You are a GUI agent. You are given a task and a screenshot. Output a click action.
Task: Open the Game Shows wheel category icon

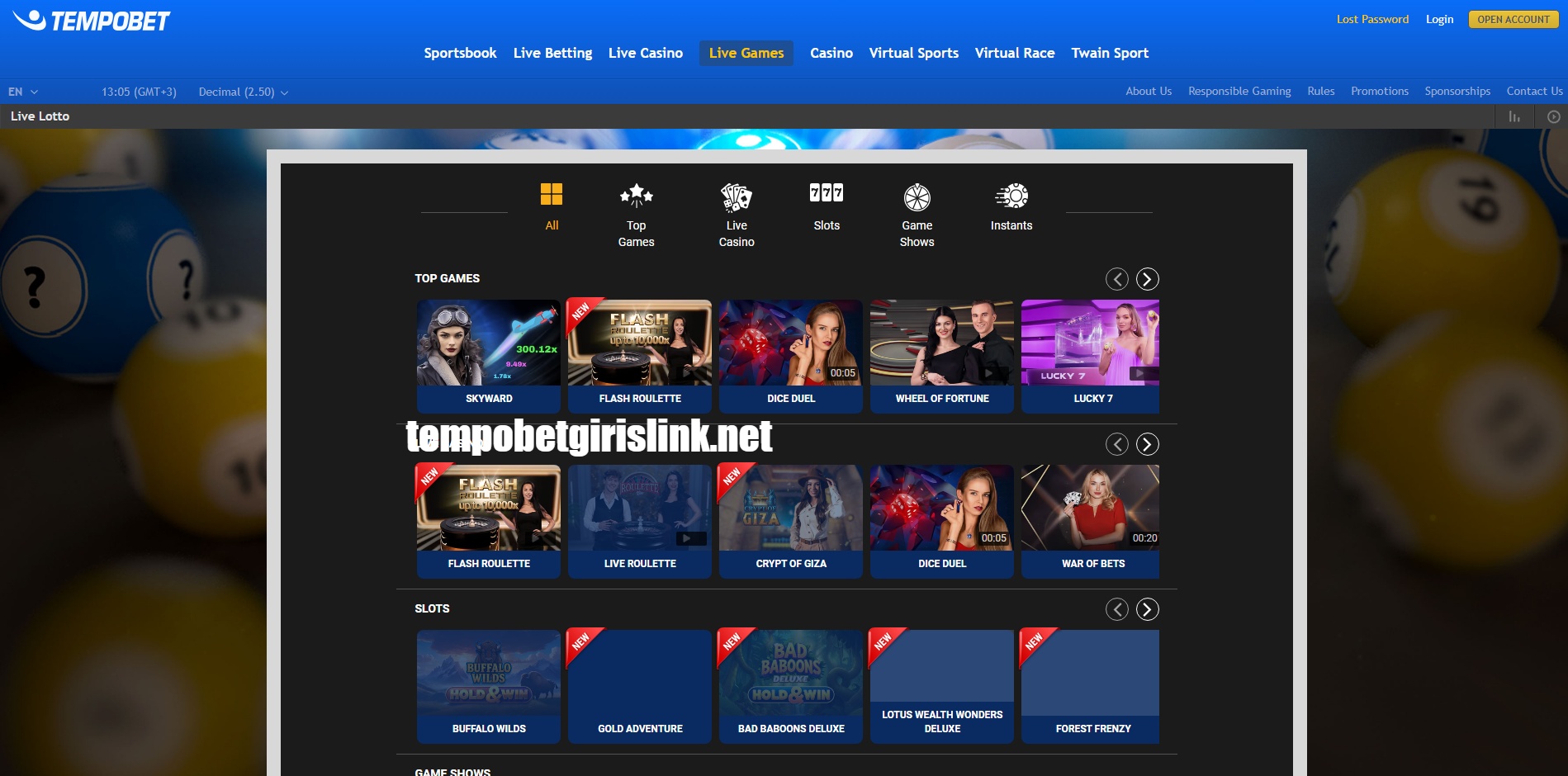click(x=917, y=197)
